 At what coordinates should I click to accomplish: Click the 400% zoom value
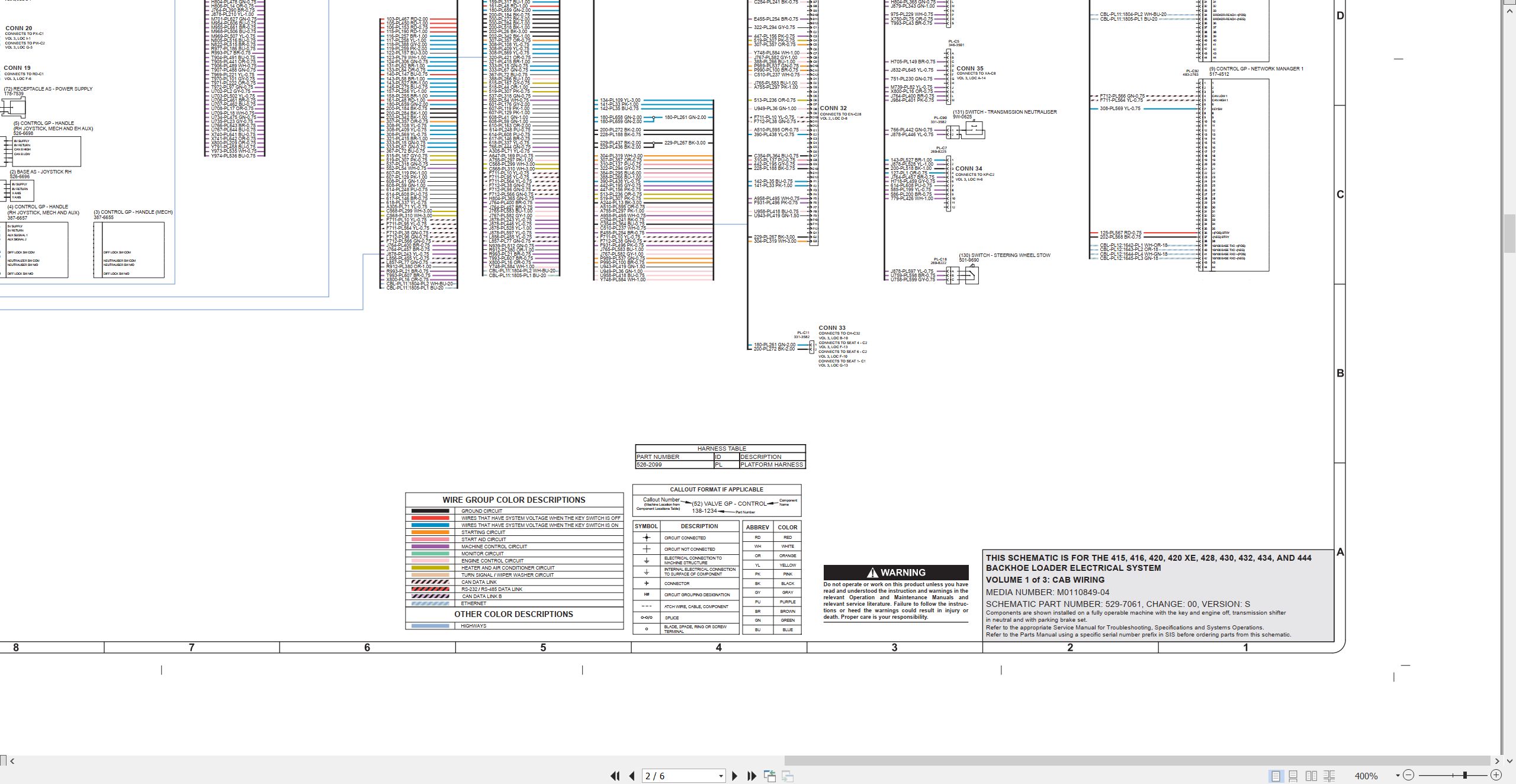[1366, 776]
